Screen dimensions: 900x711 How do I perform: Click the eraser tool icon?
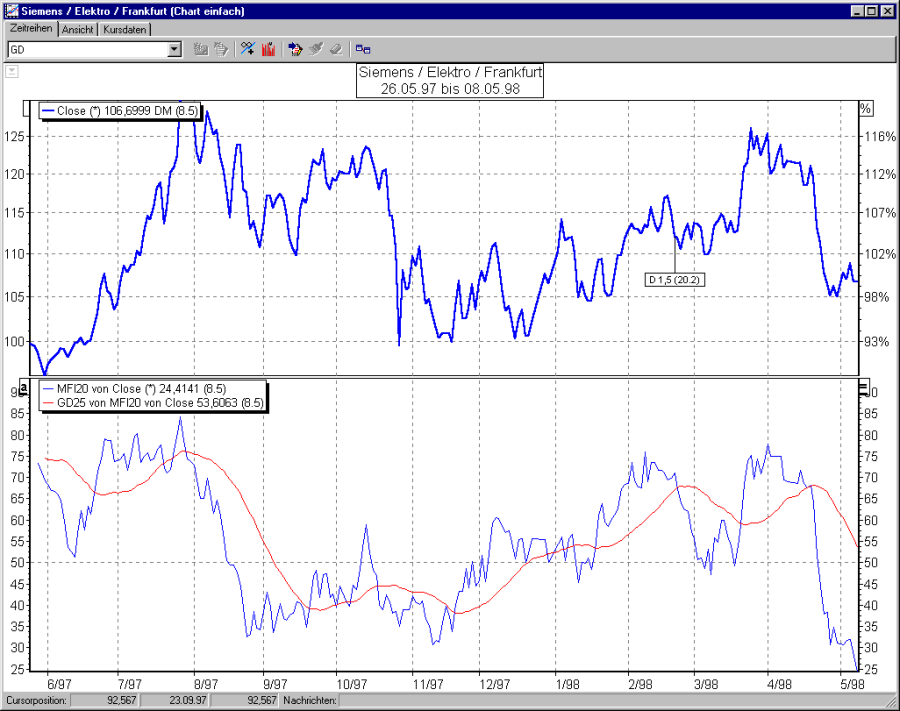337,48
